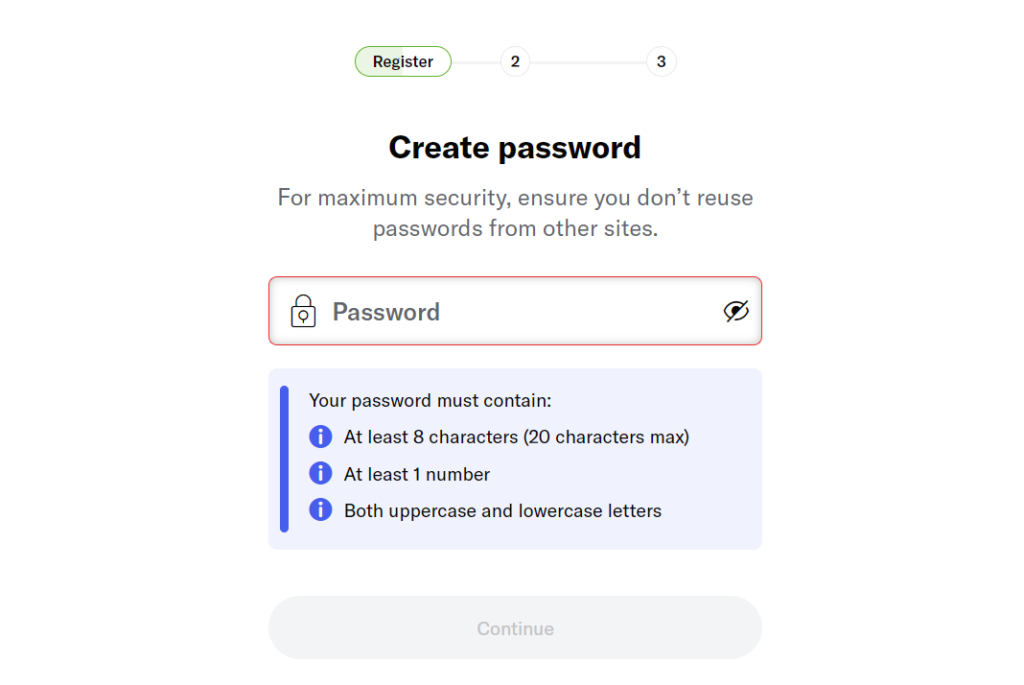Click the 'At least 8 characters' requirement text
The height and width of the screenshot is (685, 1024).
516,437
